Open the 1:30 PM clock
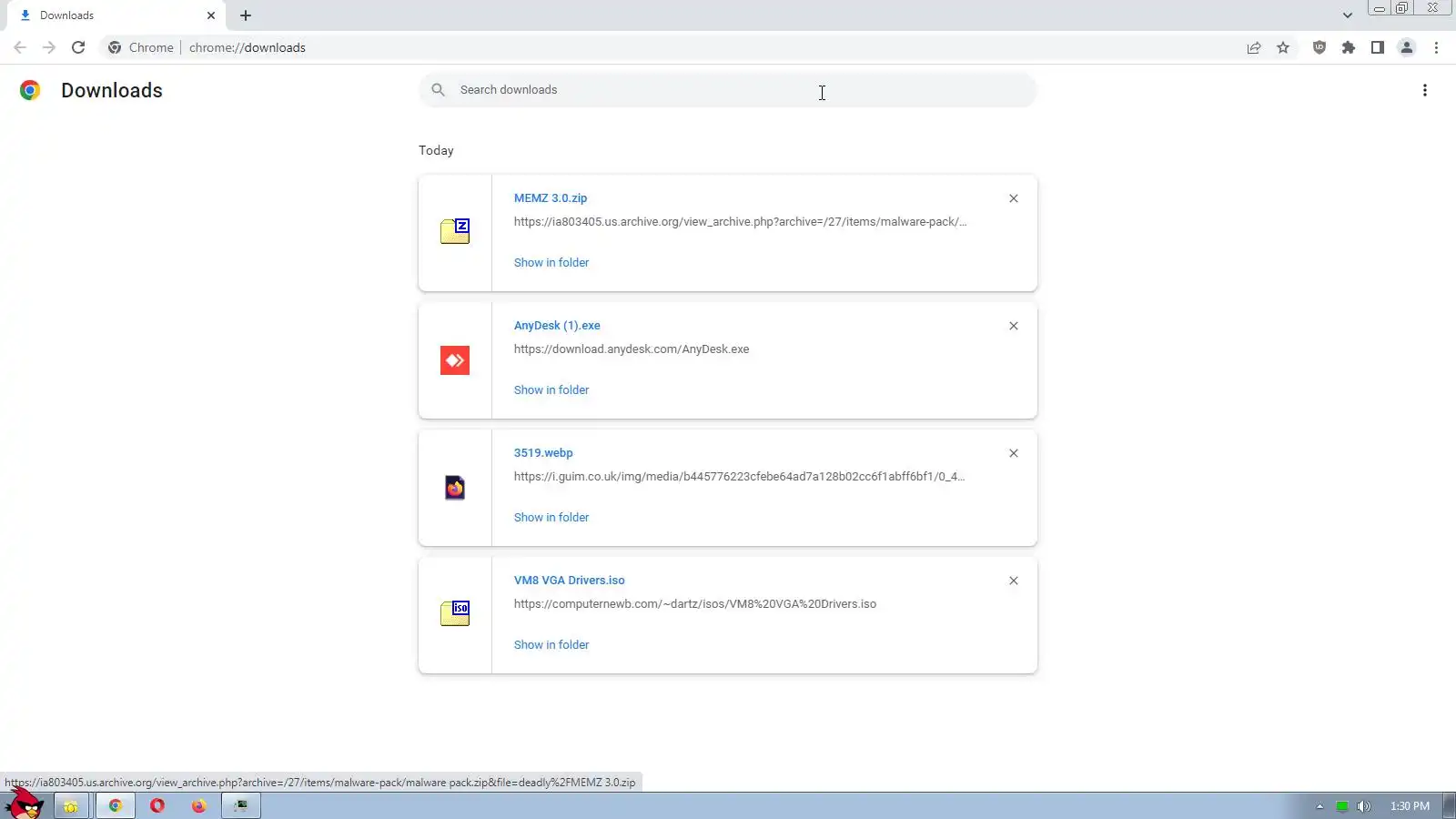Viewport: 1456px width, 819px height. (x=1410, y=806)
